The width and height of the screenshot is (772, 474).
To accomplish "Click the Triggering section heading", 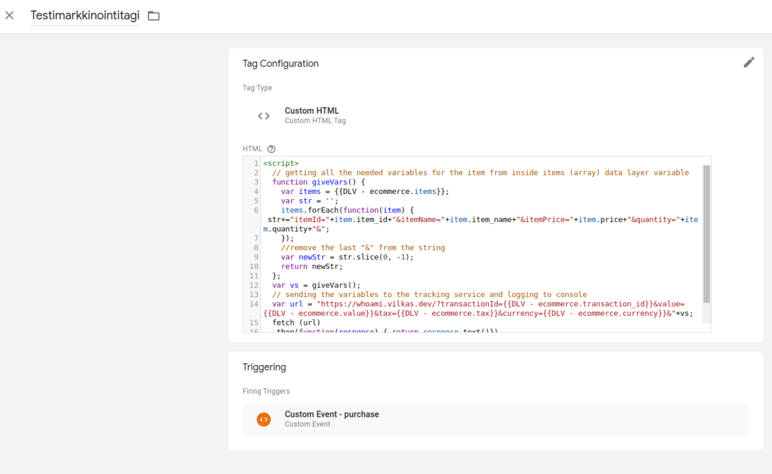I will [x=264, y=367].
